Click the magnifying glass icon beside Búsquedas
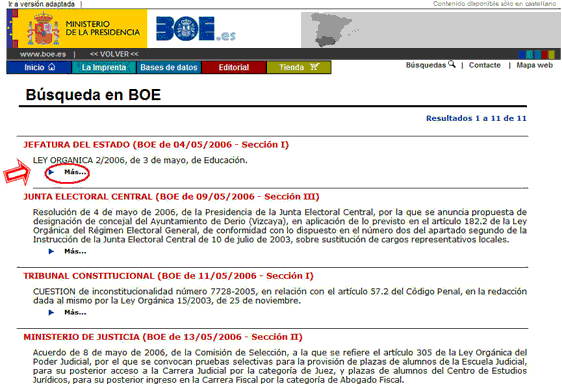 tap(452, 64)
